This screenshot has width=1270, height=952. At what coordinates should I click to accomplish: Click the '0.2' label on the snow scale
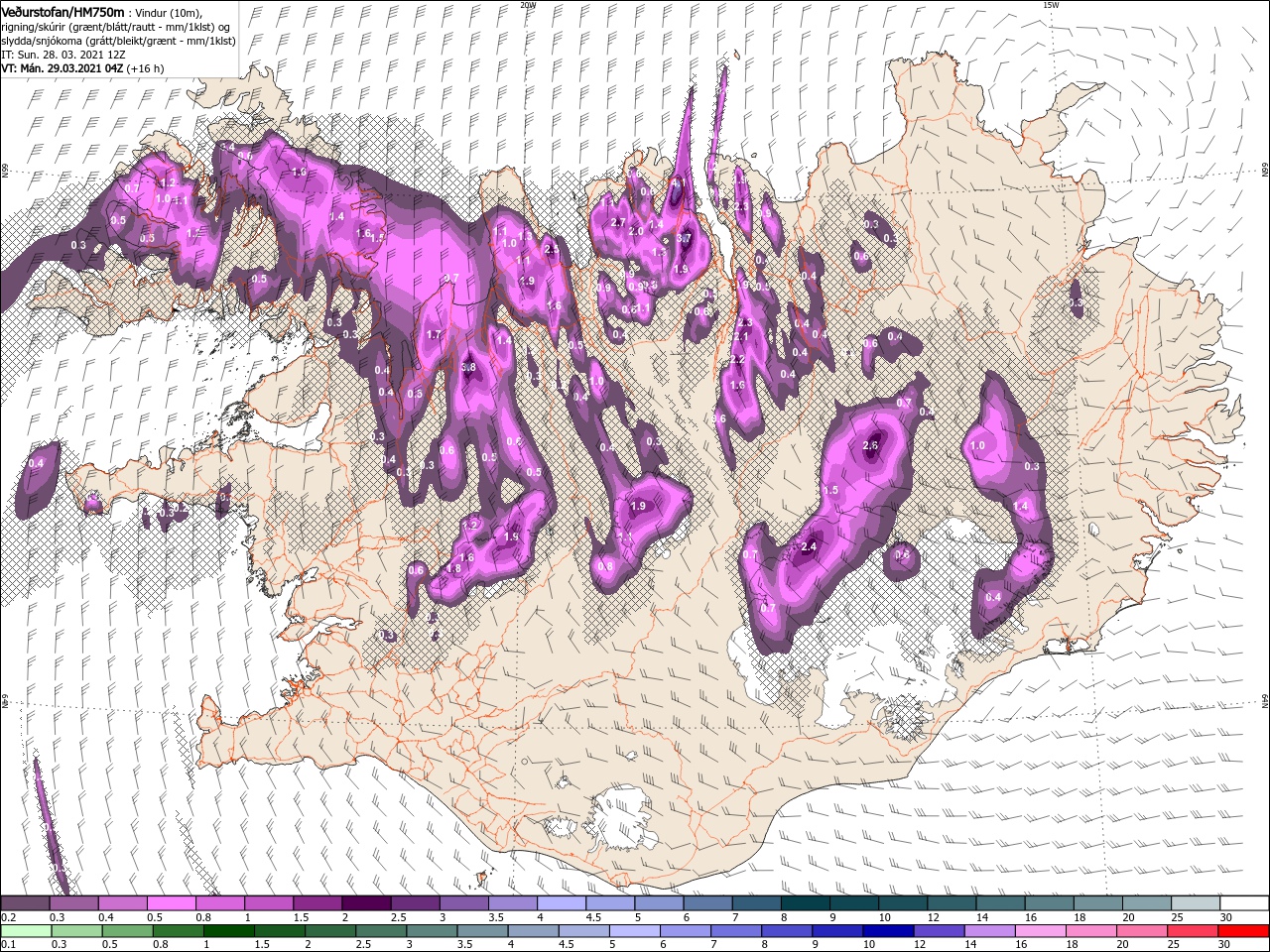[9, 918]
